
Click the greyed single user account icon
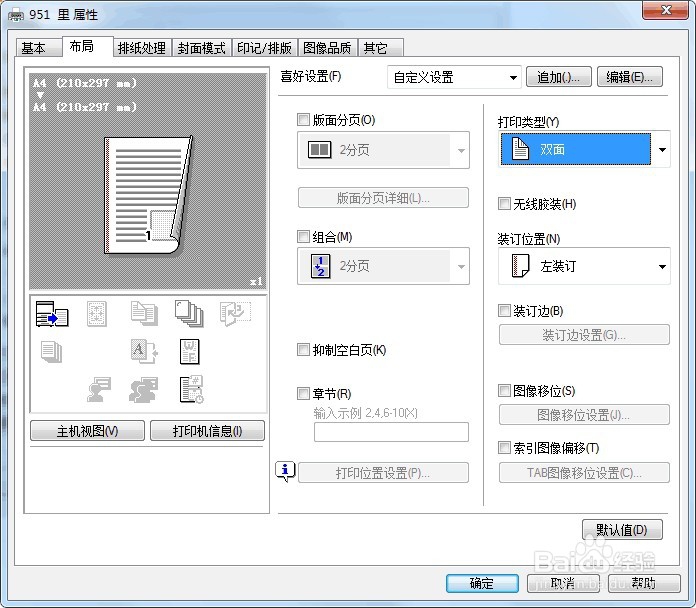click(x=99, y=390)
